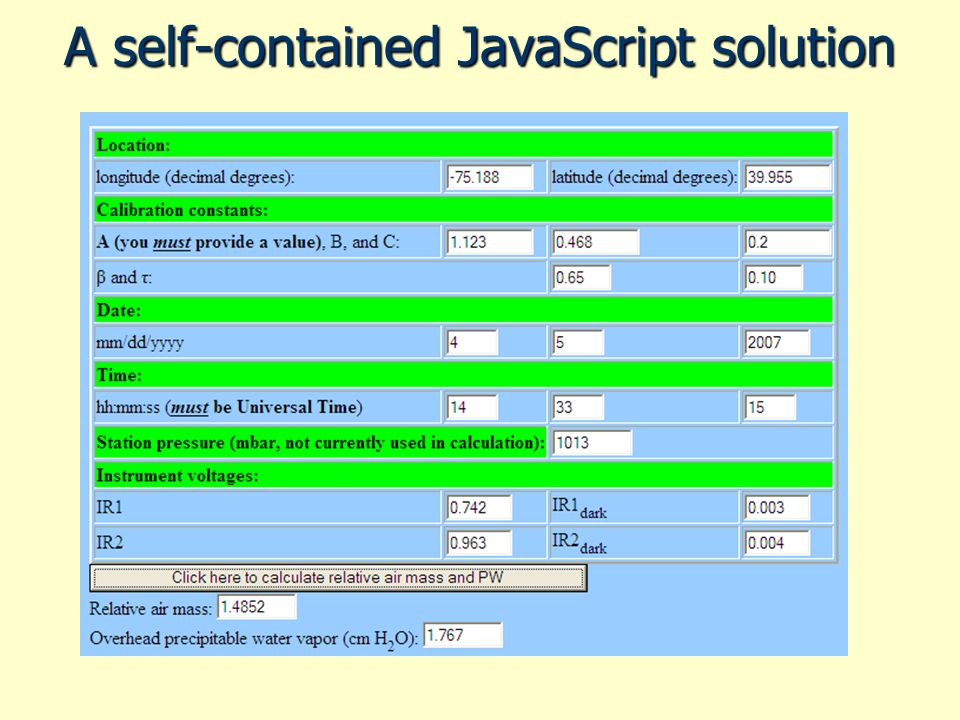The width and height of the screenshot is (960, 720).
Task: Click the 'IR1 dark' label
Action: pyautogui.click(x=579, y=508)
